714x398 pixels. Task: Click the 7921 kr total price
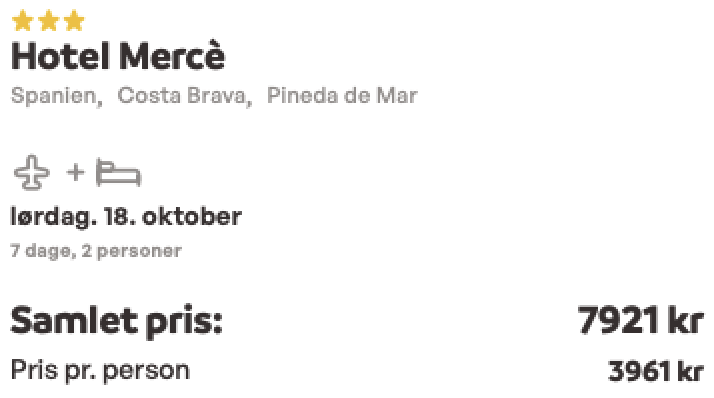coord(641,320)
